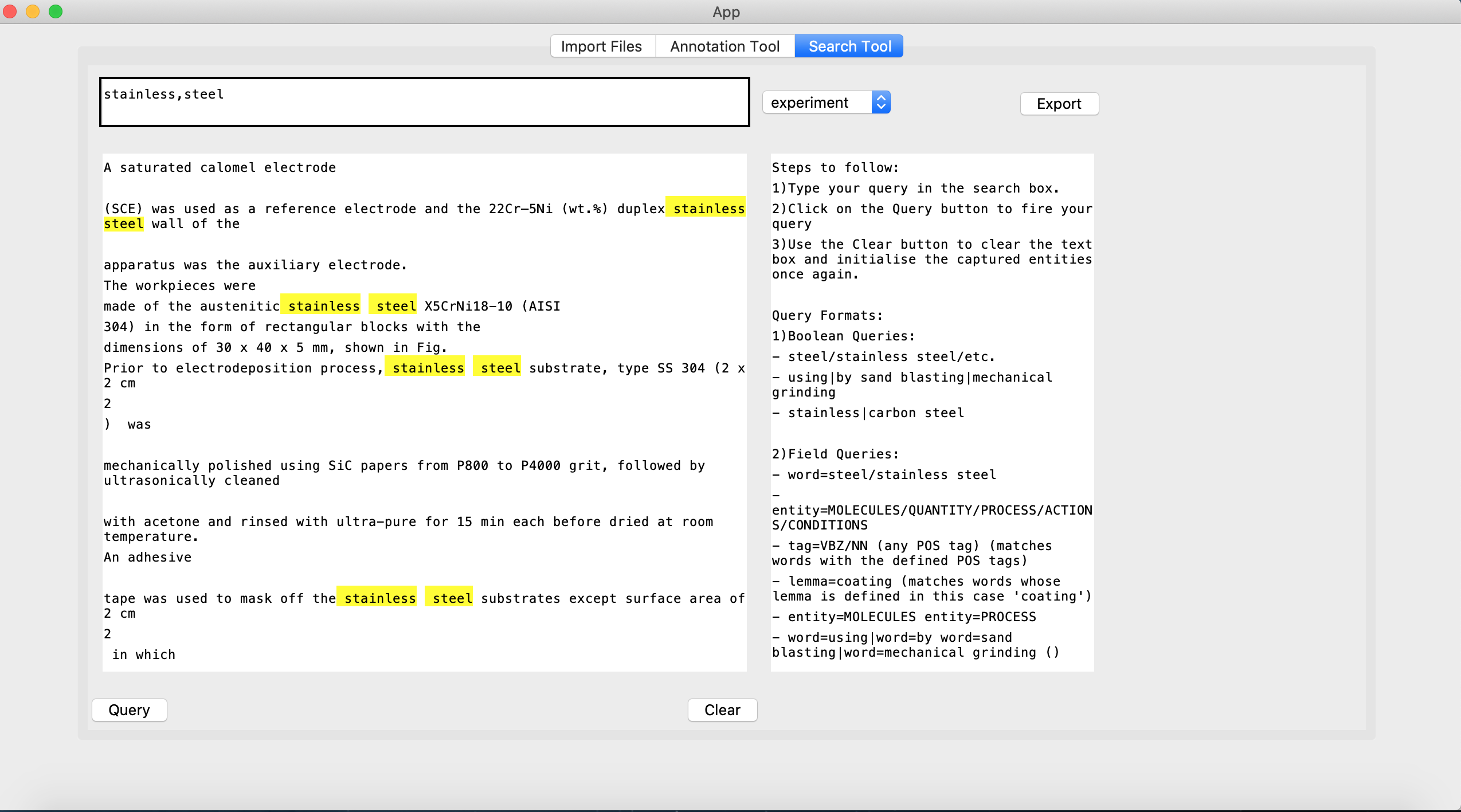Click the up stepper on the experiment selector
The width and height of the screenshot is (1461, 812).
pos(881,97)
